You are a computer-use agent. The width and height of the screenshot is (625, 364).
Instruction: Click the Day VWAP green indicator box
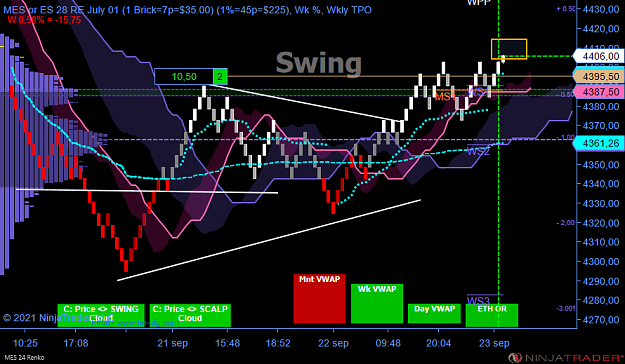coord(434,313)
